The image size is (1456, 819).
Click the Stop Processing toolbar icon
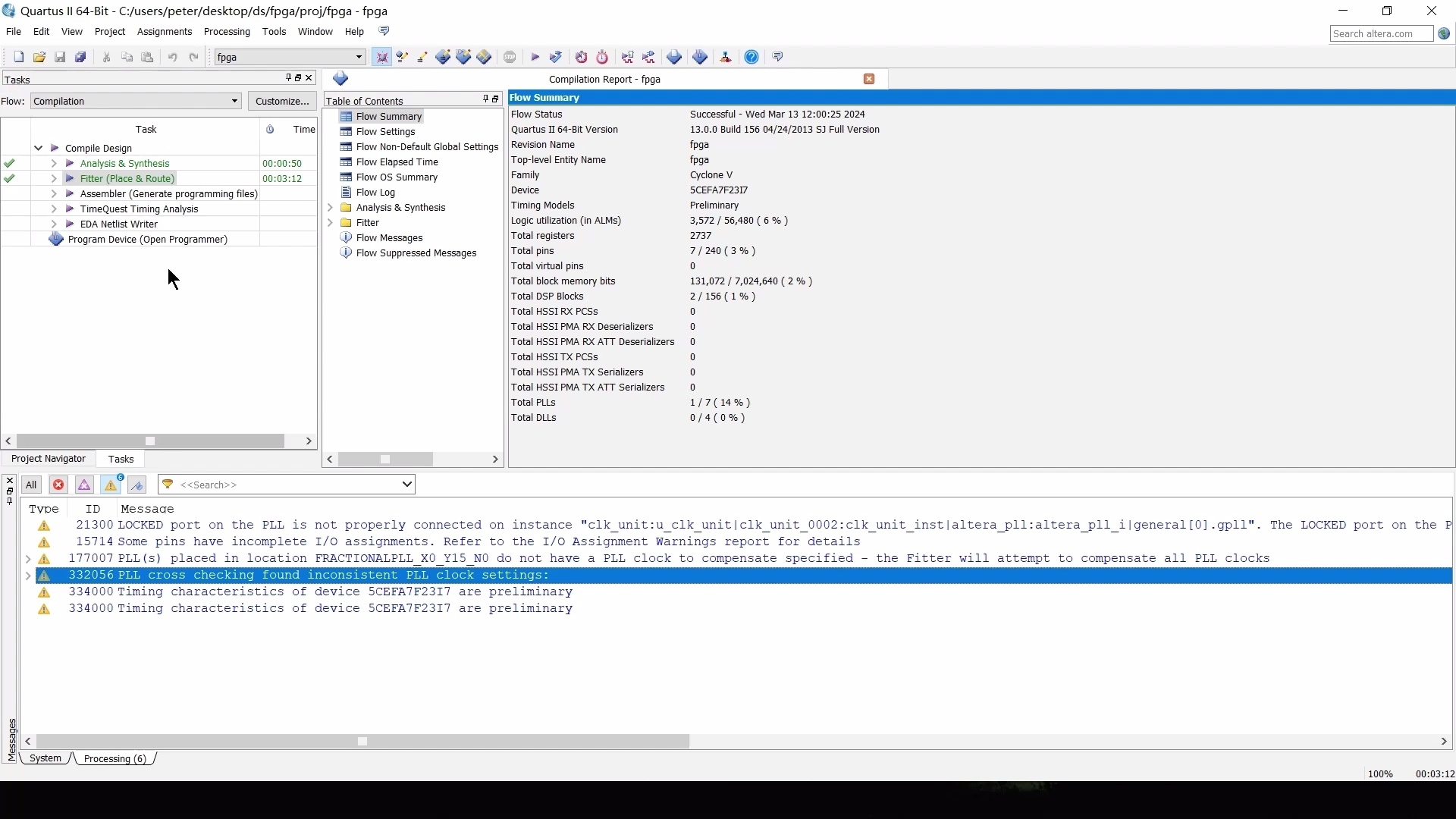click(510, 57)
